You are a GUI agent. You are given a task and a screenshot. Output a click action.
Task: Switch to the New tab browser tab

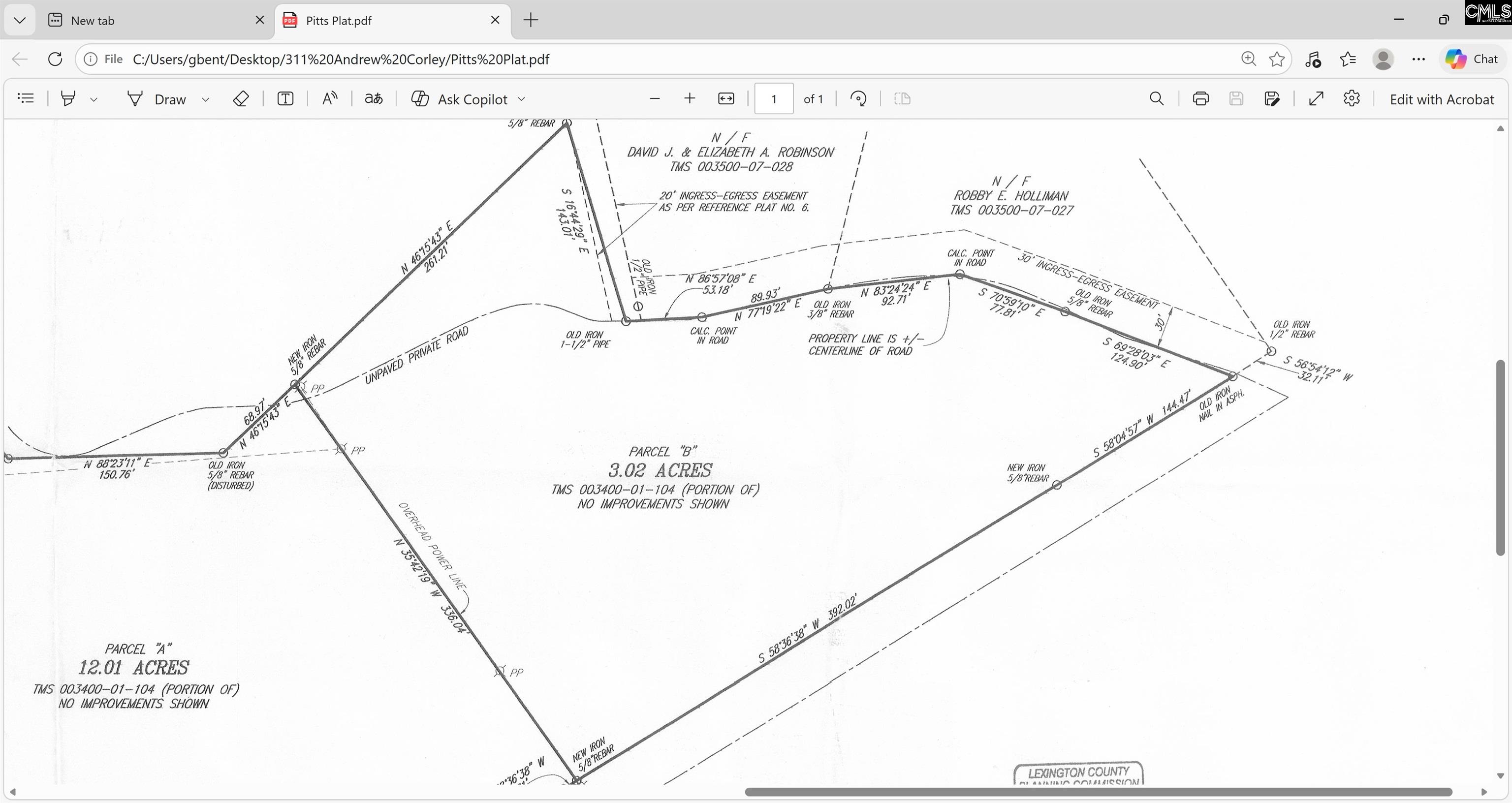[156, 21]
